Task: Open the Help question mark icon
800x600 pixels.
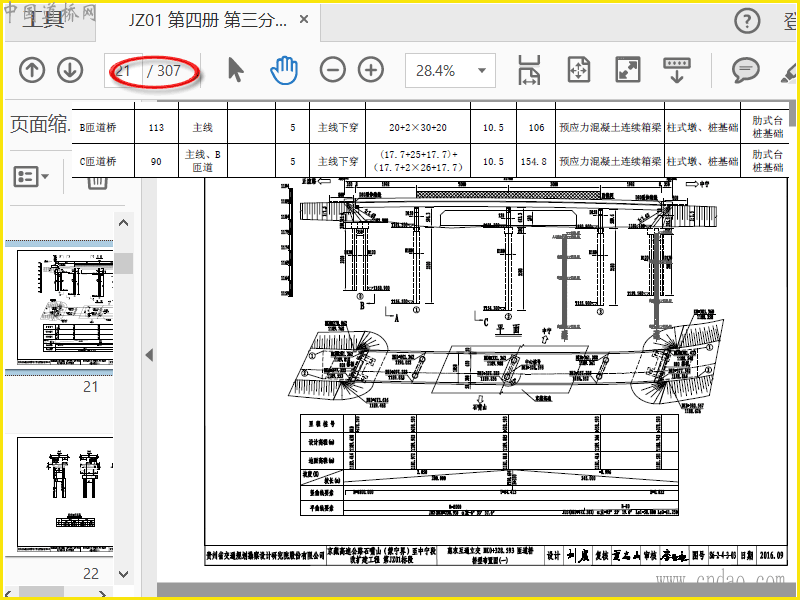Action: 747,20
